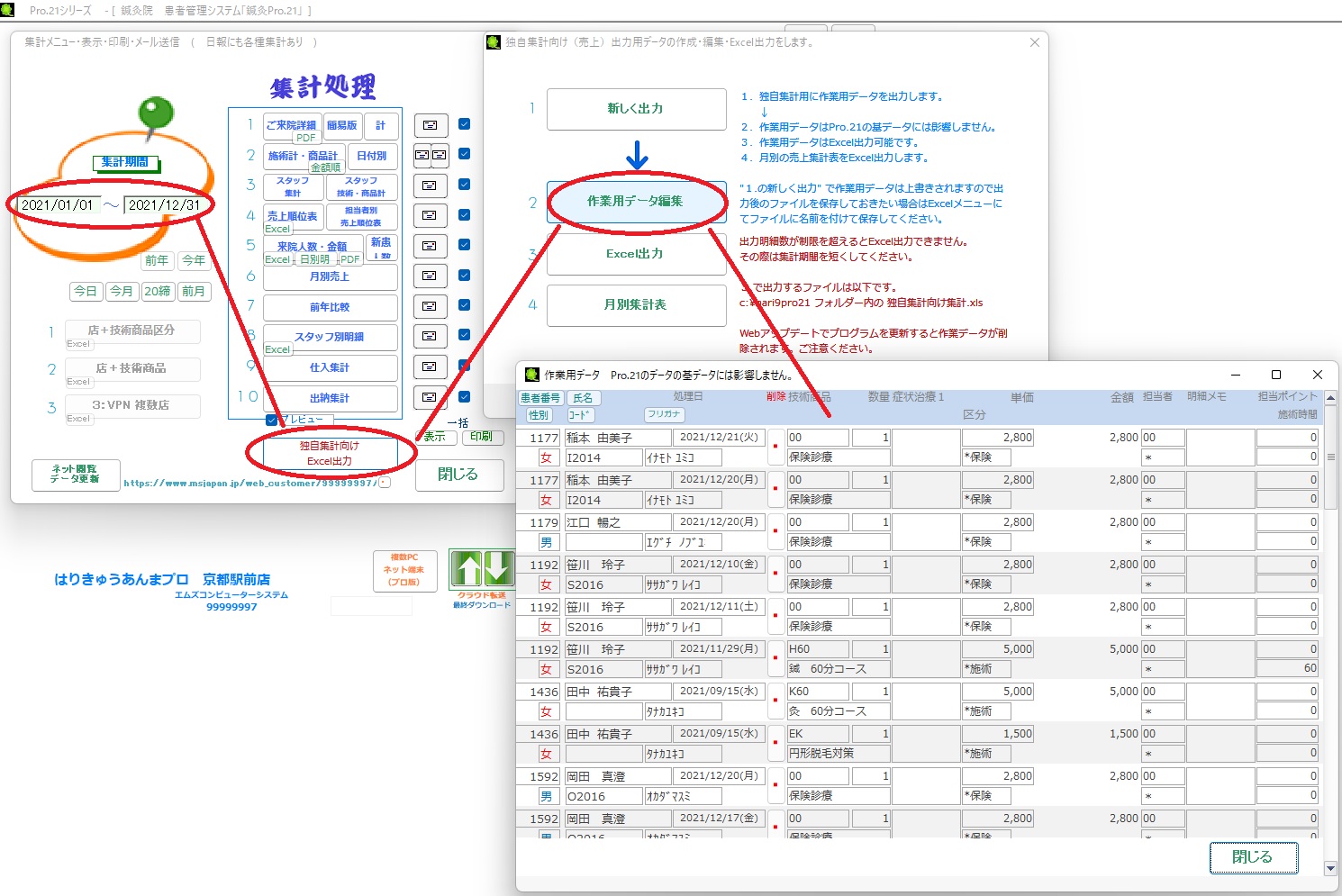Click the 簡易版 button in row 1
The image size is (1342, 896).
coord(342,126)
